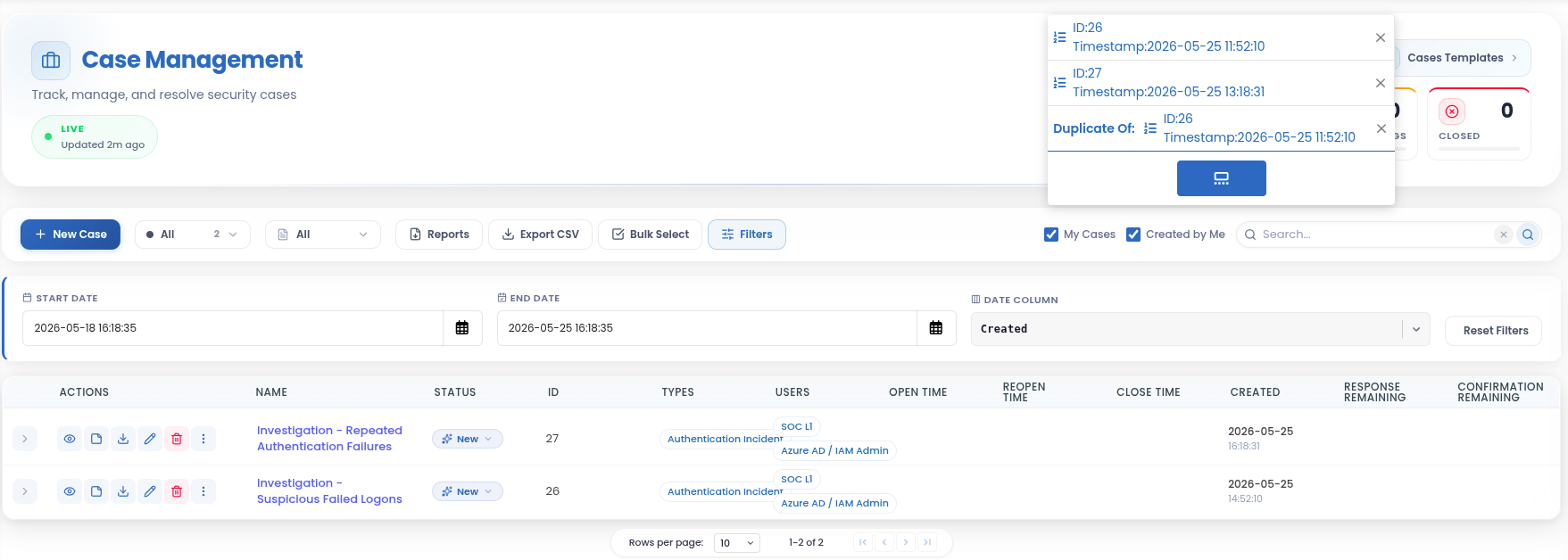The height and width of the screenshot is (560, 1568).
Task: Create a New Case
Action: point(71,235)
